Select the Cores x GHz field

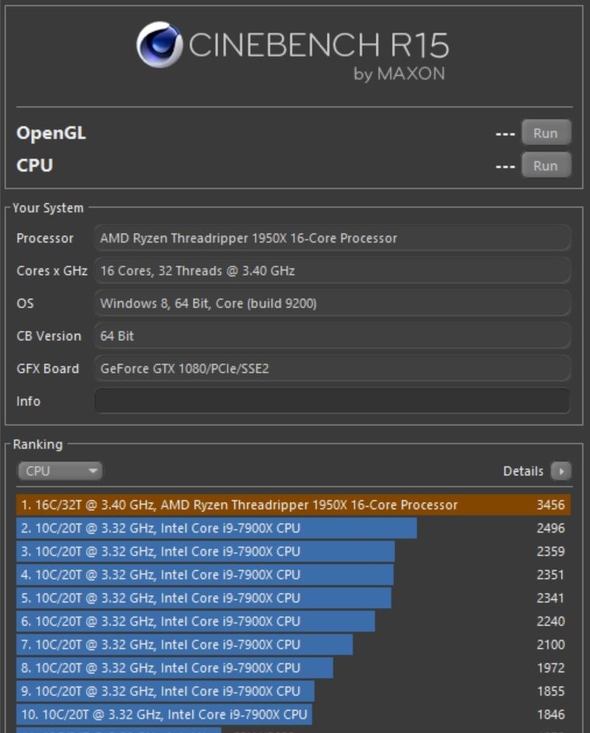(x=332, y=271)
